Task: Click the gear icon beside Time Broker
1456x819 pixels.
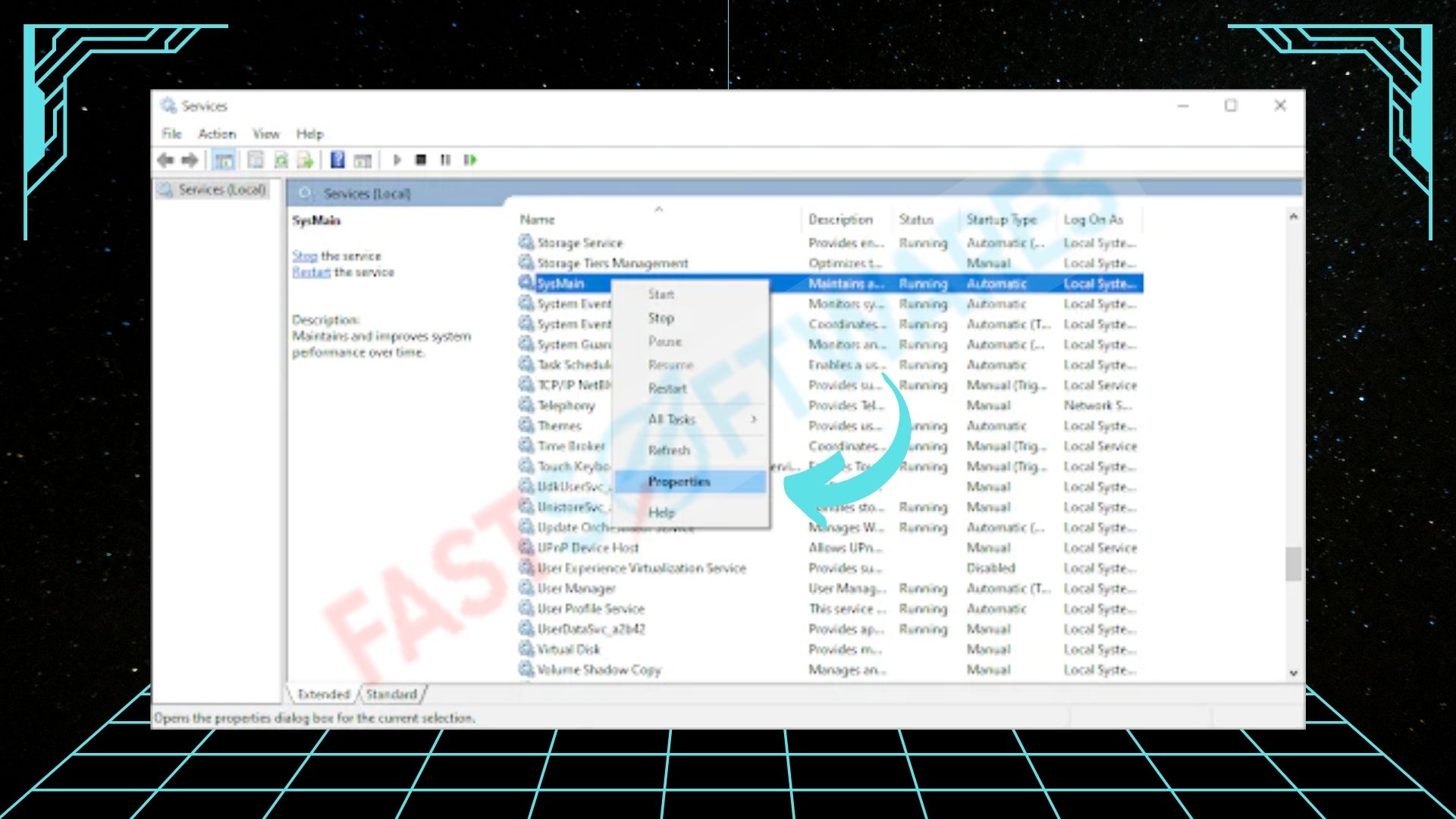Action: tap(526, 446)
